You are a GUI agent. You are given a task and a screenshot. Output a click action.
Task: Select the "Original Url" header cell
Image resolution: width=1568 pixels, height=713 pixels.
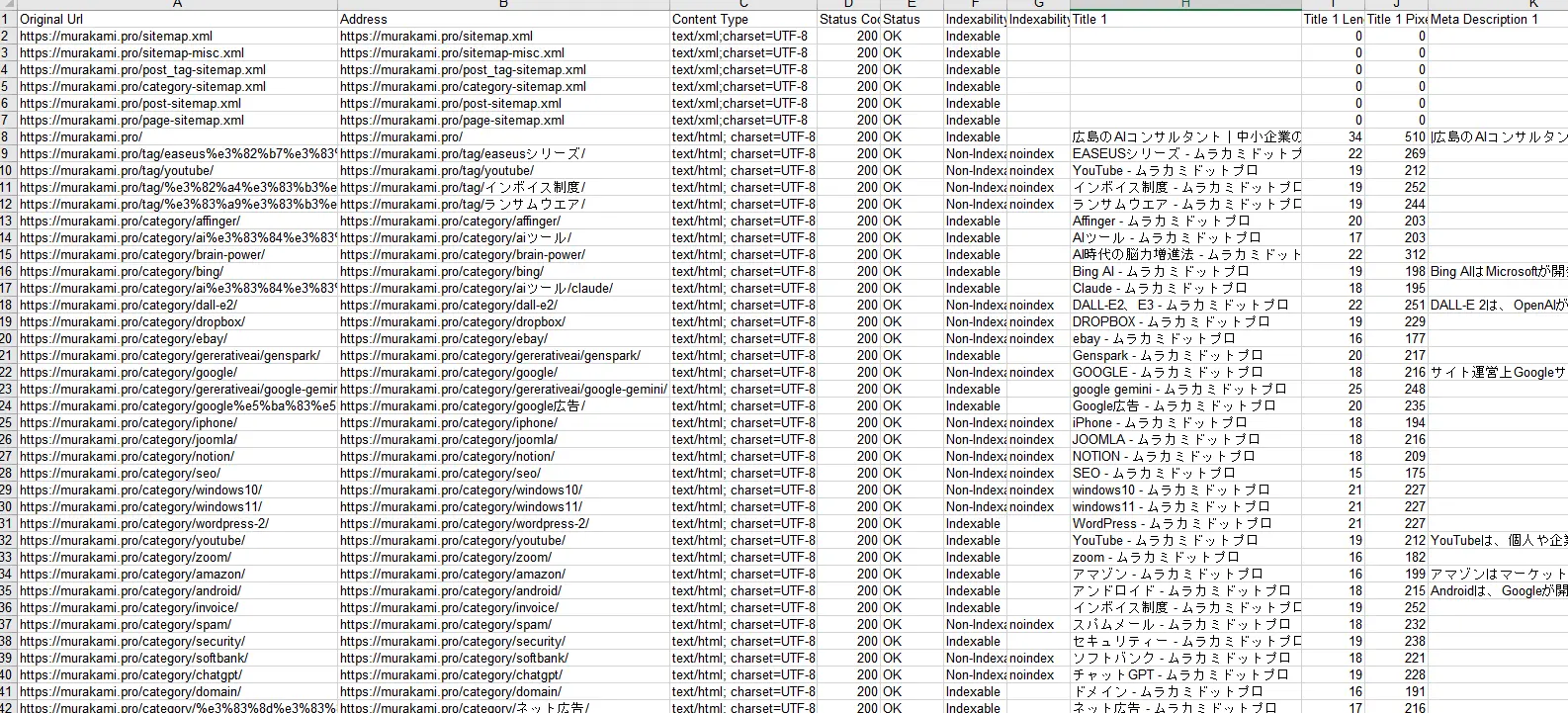pyautogui.click(x=177, y=19)
